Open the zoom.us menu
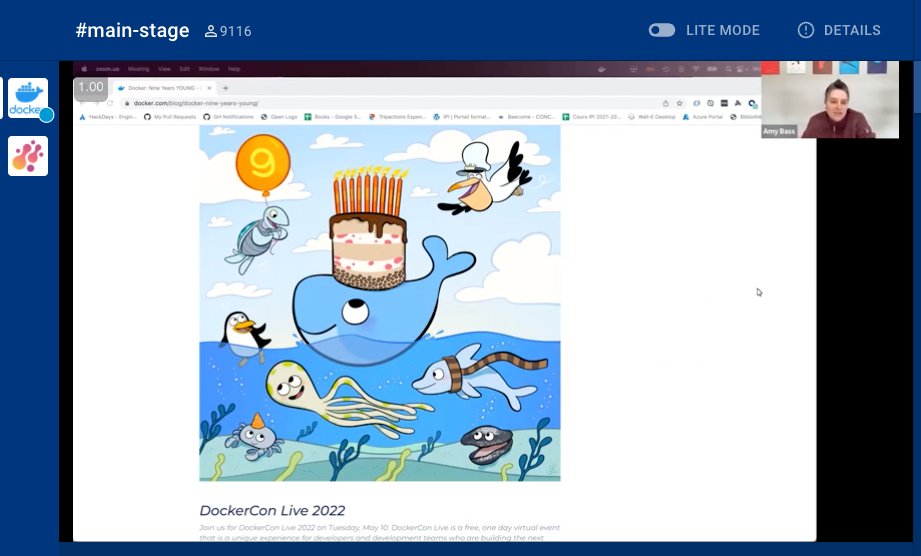Viewport: 921px width, 556px height. tap(107, 69)
